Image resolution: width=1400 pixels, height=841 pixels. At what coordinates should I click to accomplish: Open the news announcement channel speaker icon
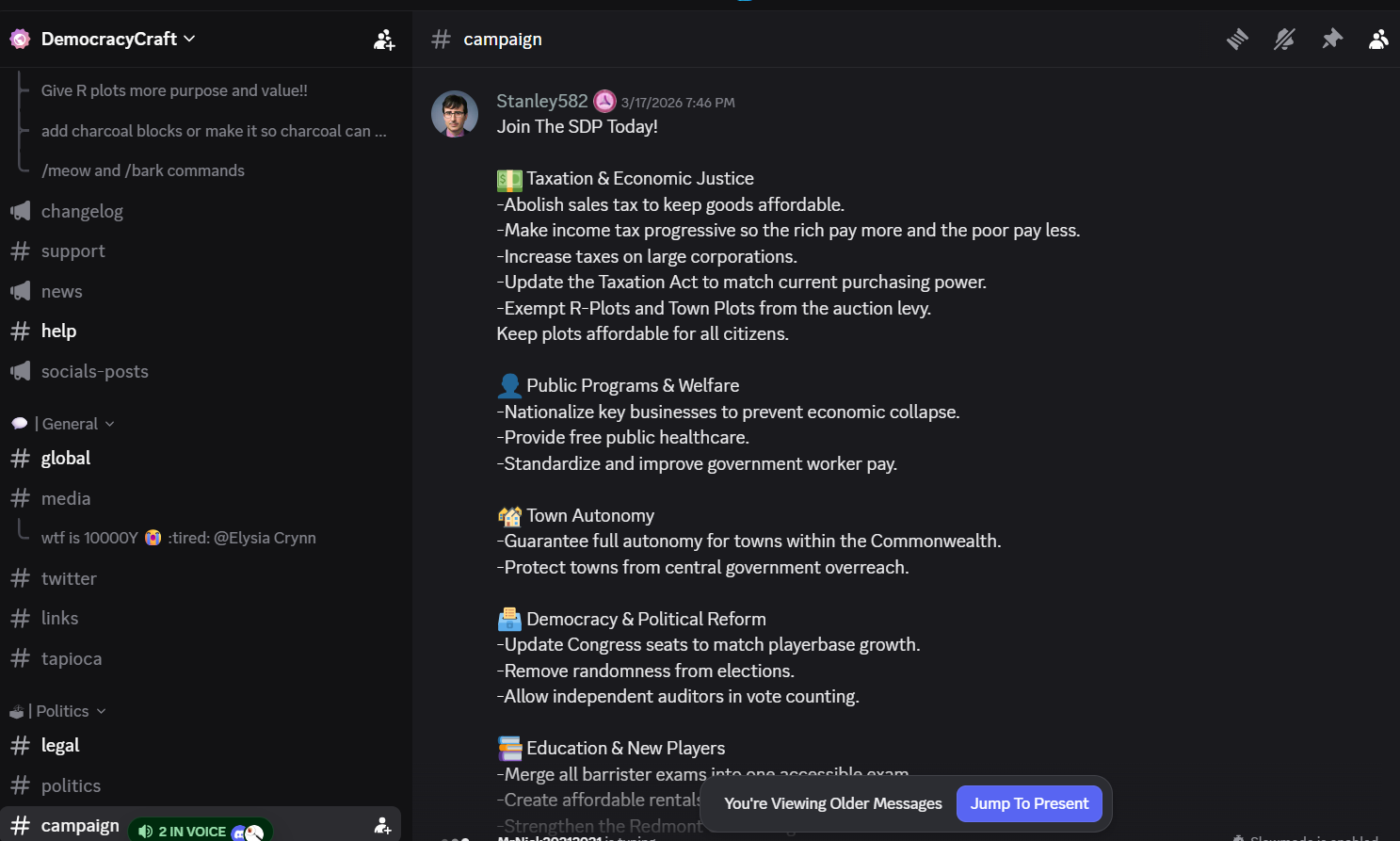tap(20, 291)
